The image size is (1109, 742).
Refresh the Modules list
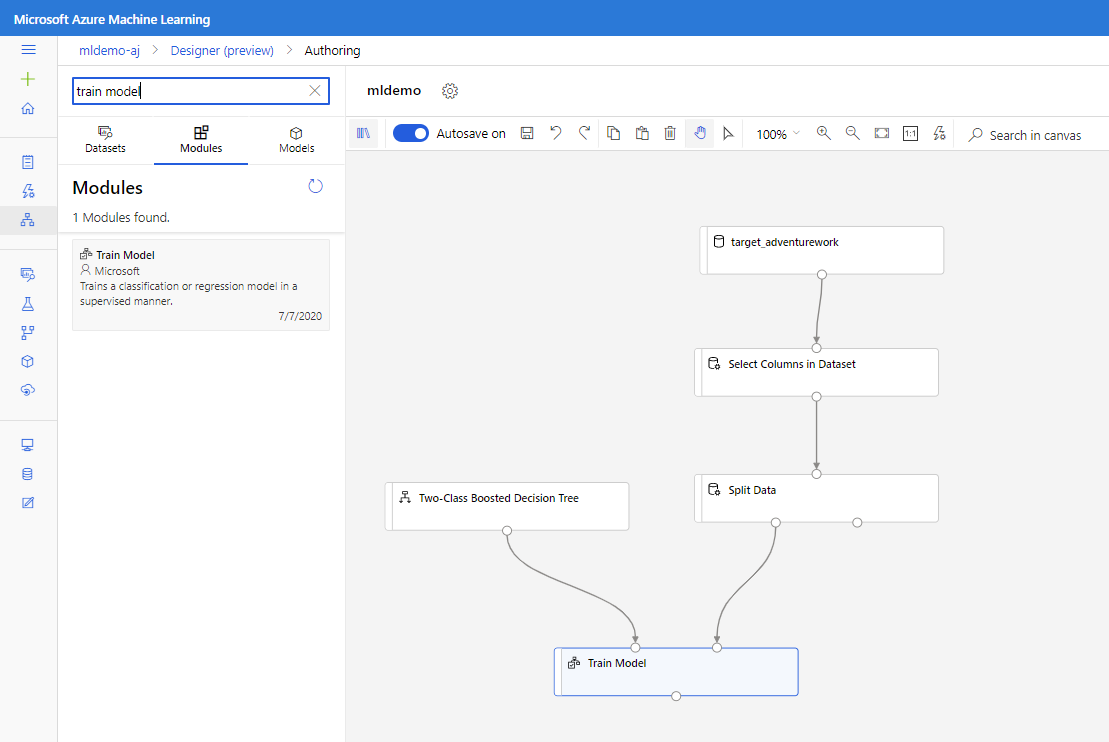(x=315, y=186)
